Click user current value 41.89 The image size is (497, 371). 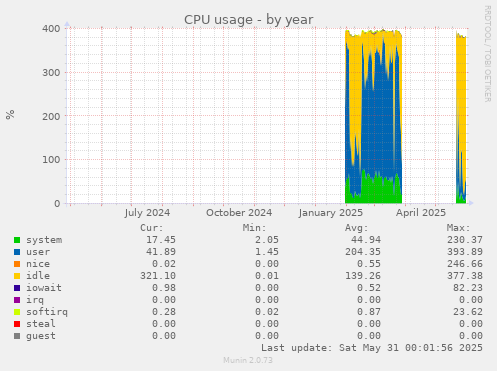pos(161,252)
